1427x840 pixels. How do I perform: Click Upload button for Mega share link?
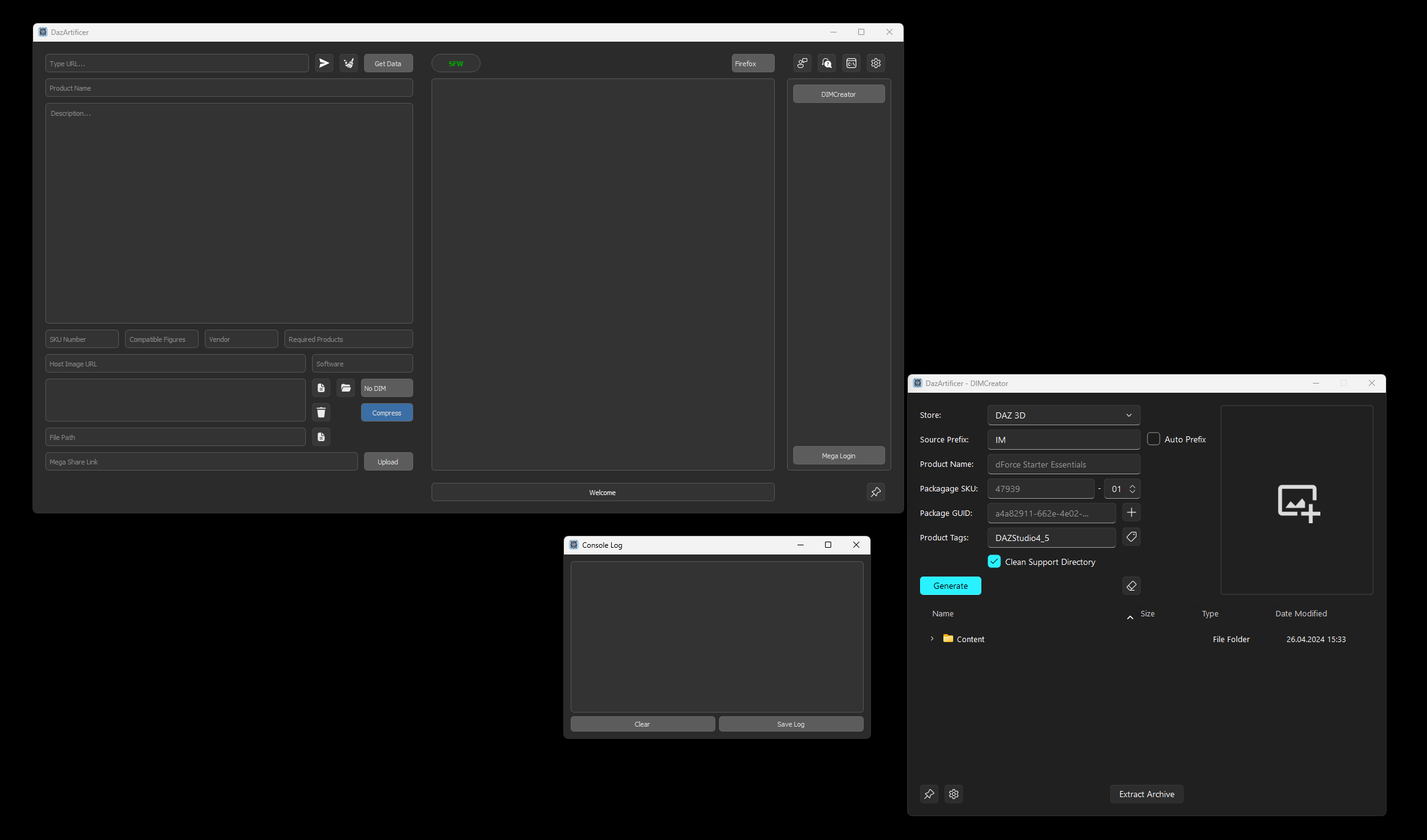[387, 461]
